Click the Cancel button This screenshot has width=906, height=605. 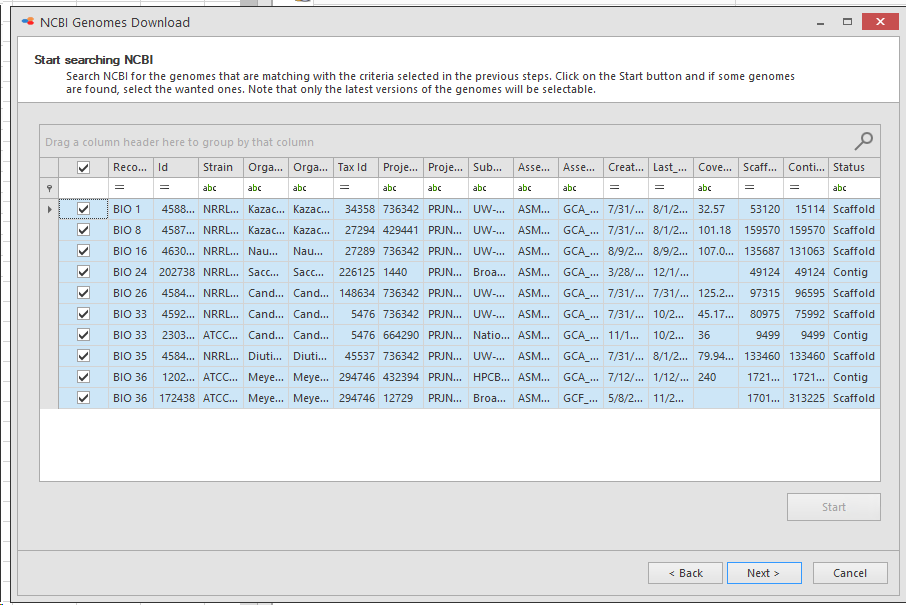point(850,573)
